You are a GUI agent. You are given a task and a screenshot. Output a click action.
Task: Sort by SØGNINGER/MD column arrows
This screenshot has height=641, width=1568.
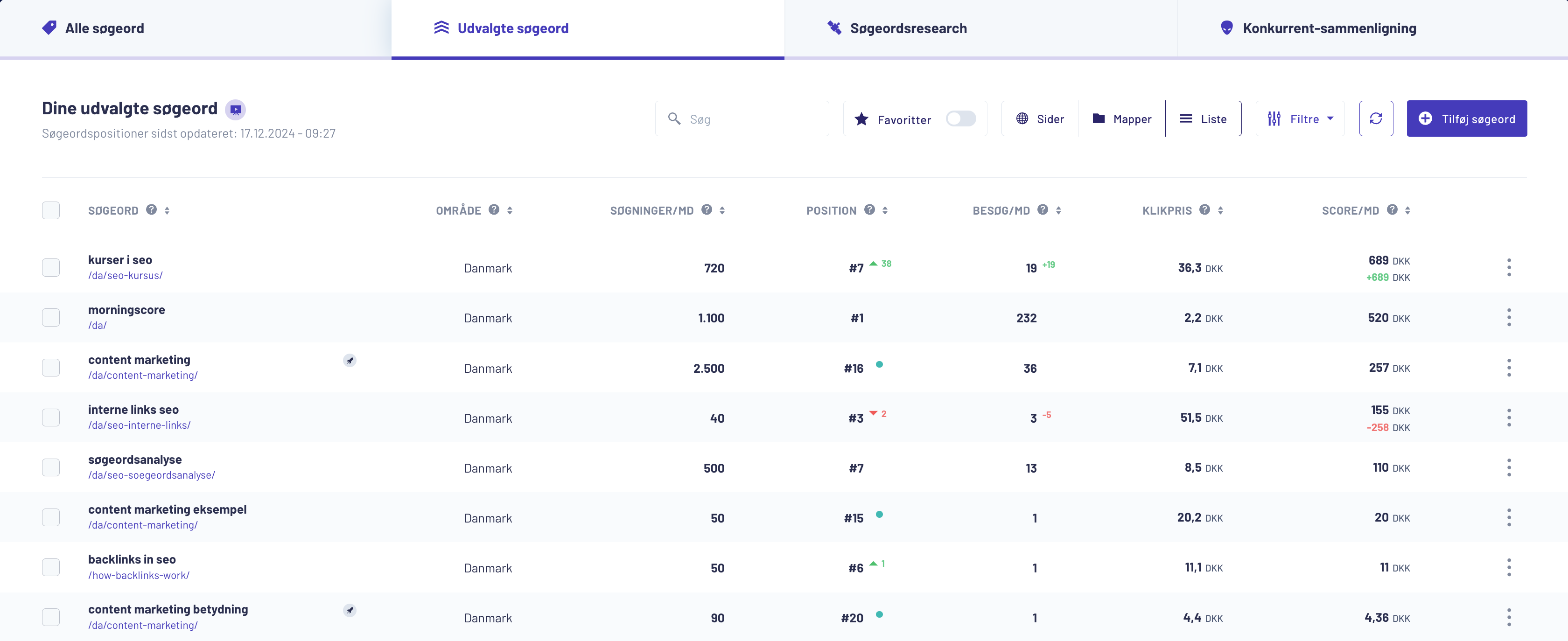(x=722, y=210)
